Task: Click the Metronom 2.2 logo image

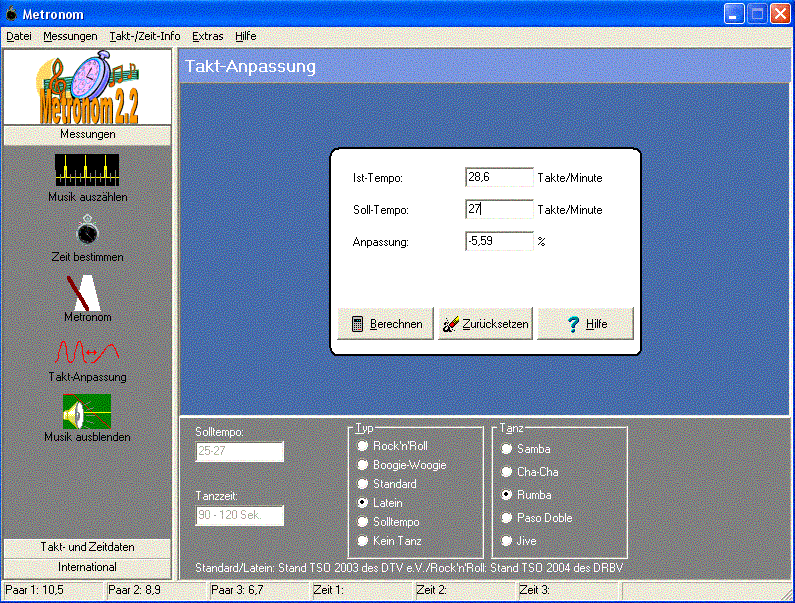Action: point(87,87)
